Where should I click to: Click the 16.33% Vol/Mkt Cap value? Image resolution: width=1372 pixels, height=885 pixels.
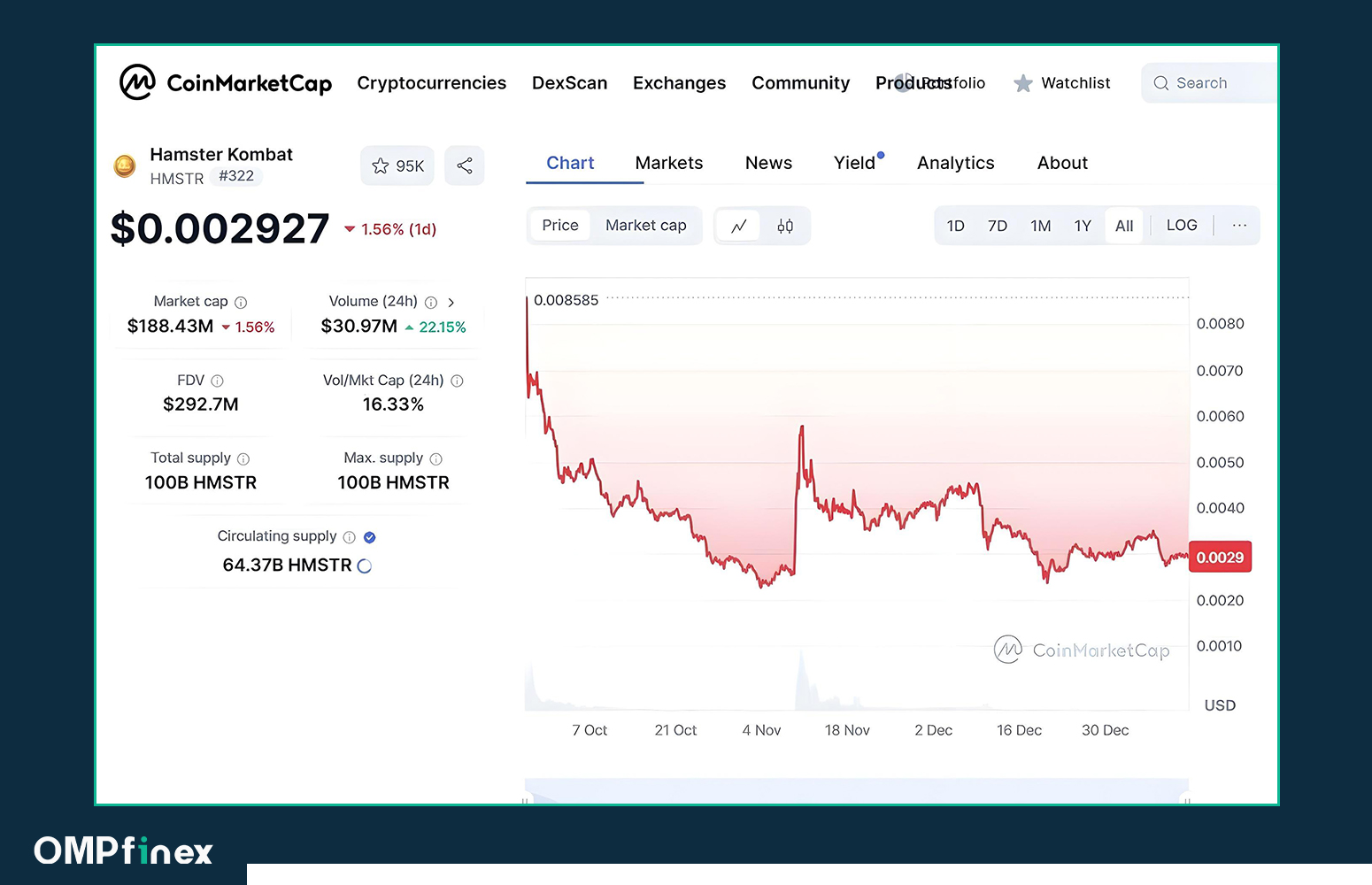point(393,404)
